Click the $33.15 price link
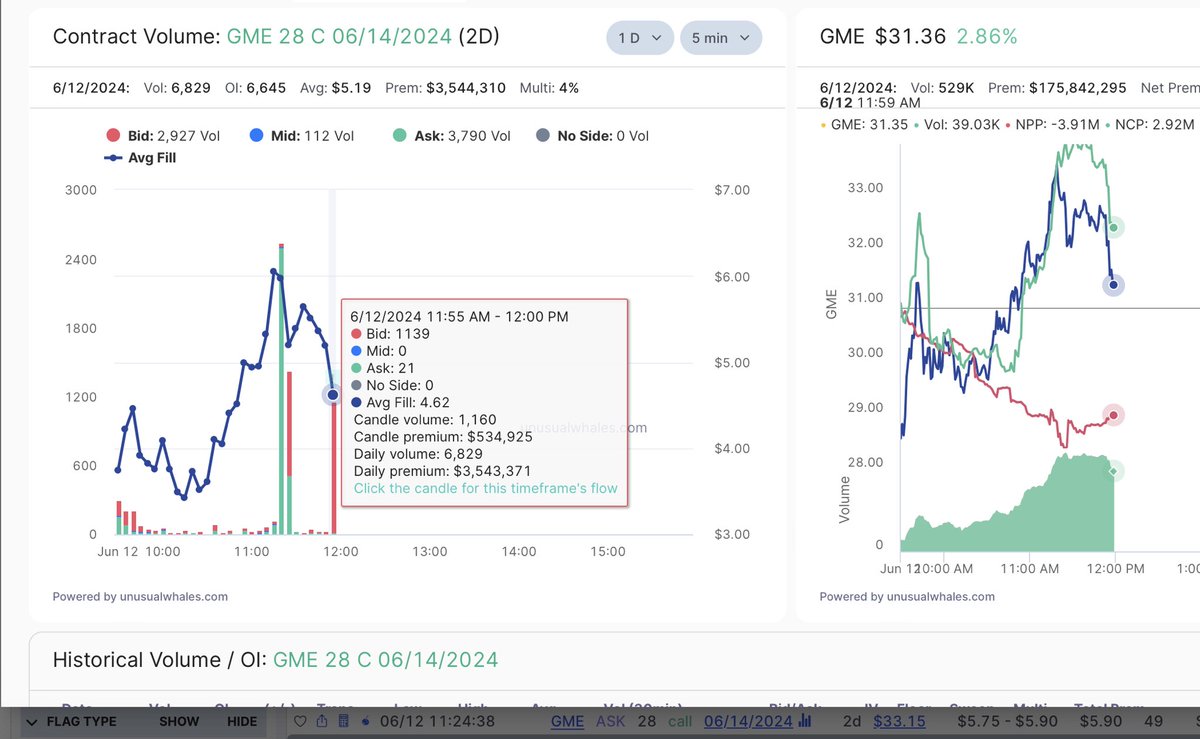 (899, 721)
